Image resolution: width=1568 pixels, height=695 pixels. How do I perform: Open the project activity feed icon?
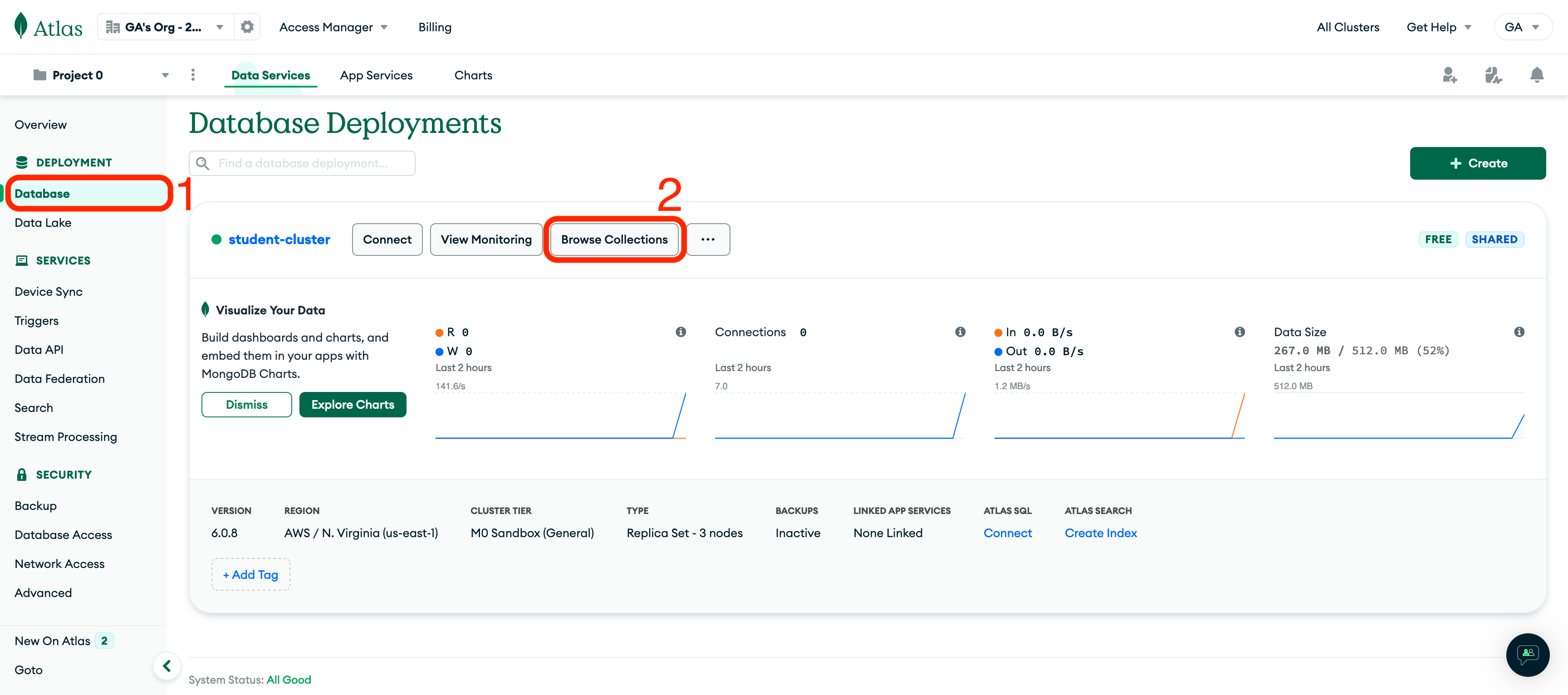point(1493,75)
